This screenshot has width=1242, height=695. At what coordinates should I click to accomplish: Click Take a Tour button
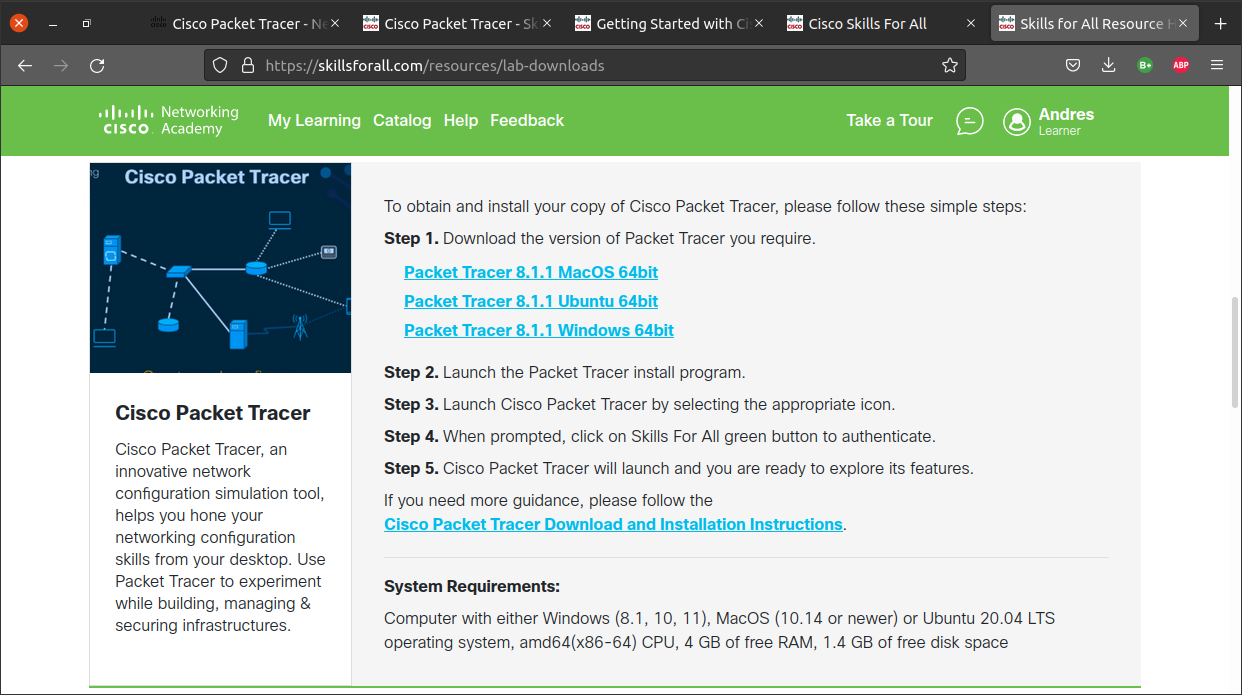889,120
